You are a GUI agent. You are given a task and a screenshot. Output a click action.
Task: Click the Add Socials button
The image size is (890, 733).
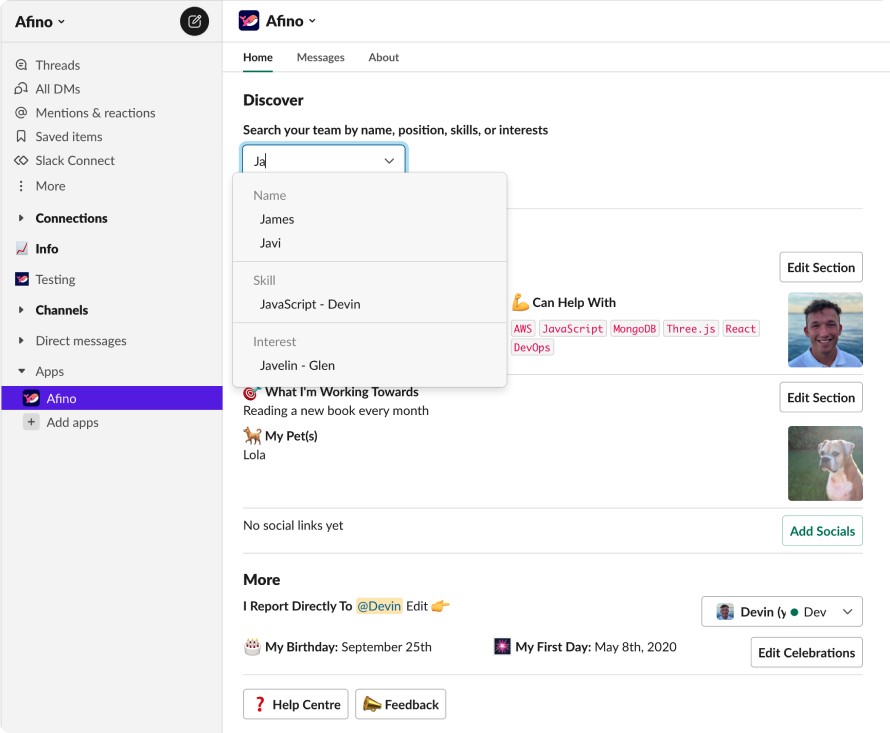tap(822, 531)
